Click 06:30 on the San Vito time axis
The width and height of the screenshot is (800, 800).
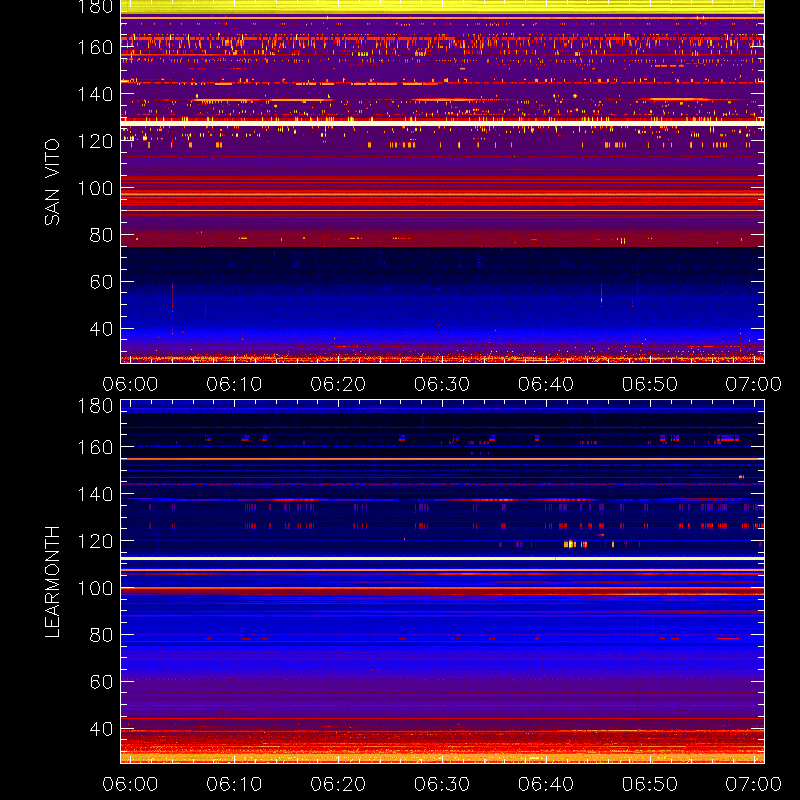[x=442, y=384]
